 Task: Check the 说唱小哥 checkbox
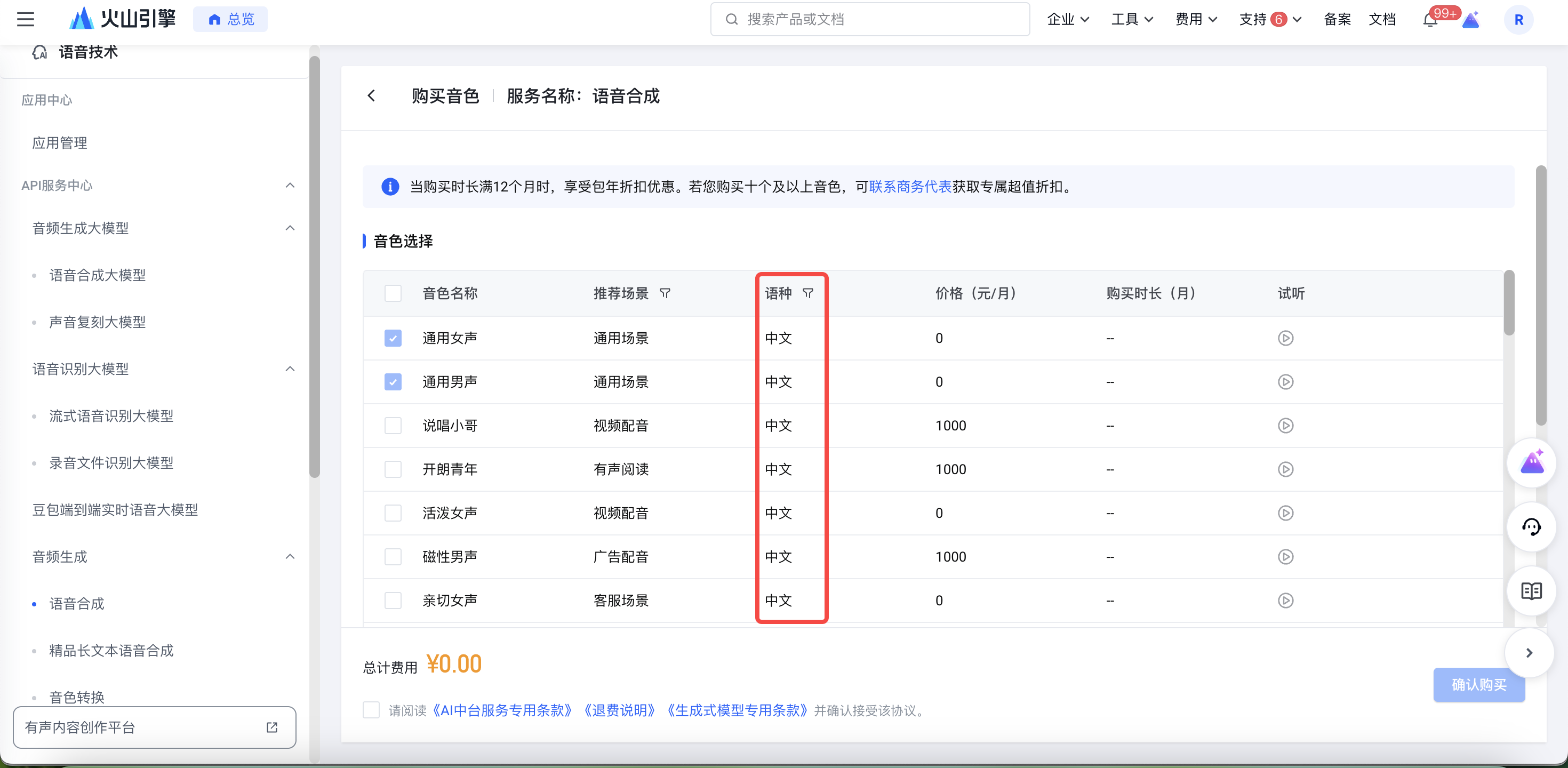(x=393, y=426)
